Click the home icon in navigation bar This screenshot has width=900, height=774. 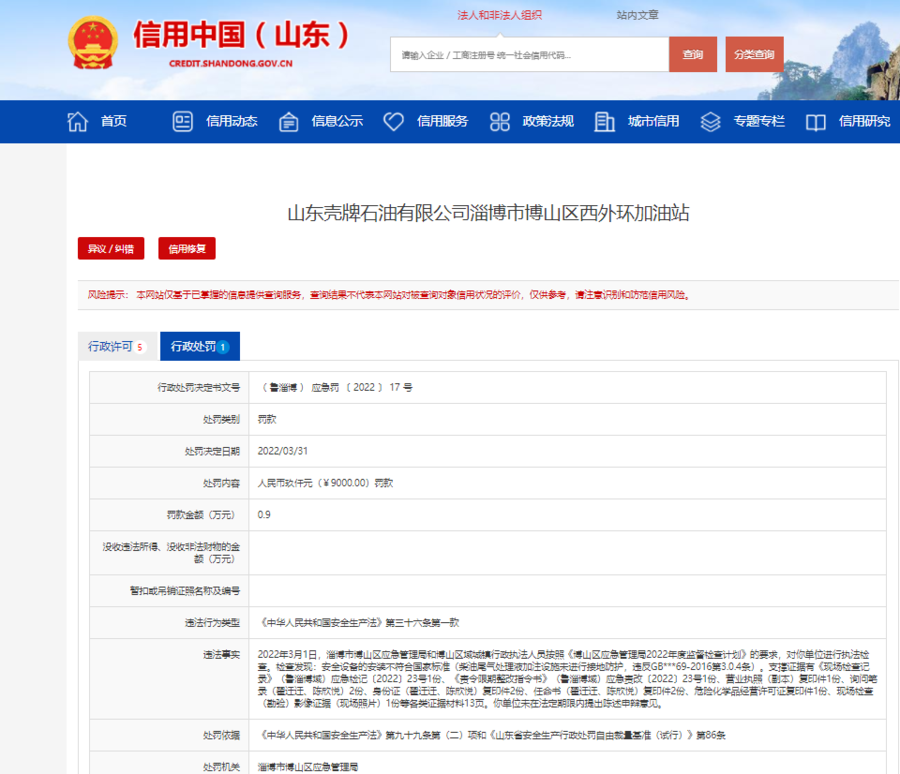tap(77, 122)
